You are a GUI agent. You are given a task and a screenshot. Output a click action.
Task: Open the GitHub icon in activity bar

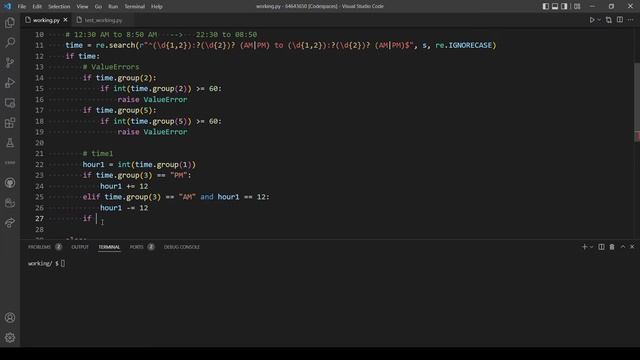pyautogui.click(x=10, y=183)
